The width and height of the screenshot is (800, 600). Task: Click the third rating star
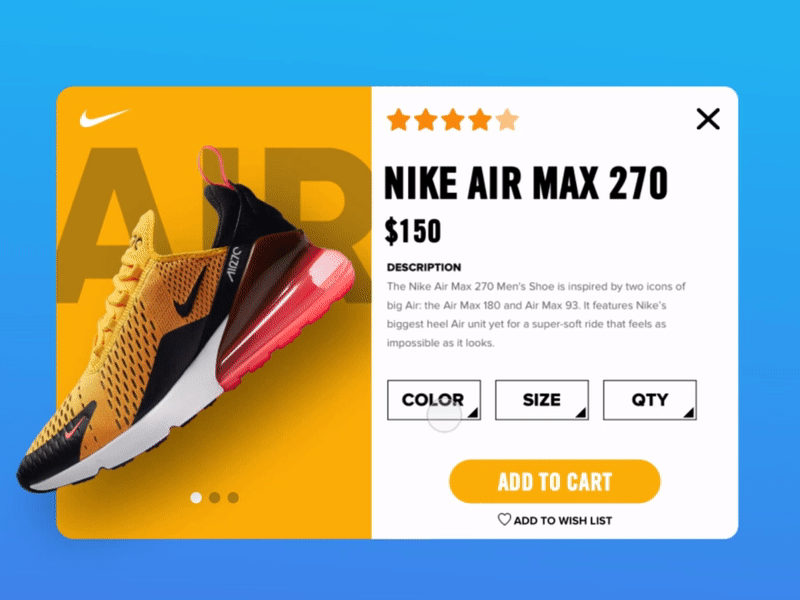click(x=453, y=120)
